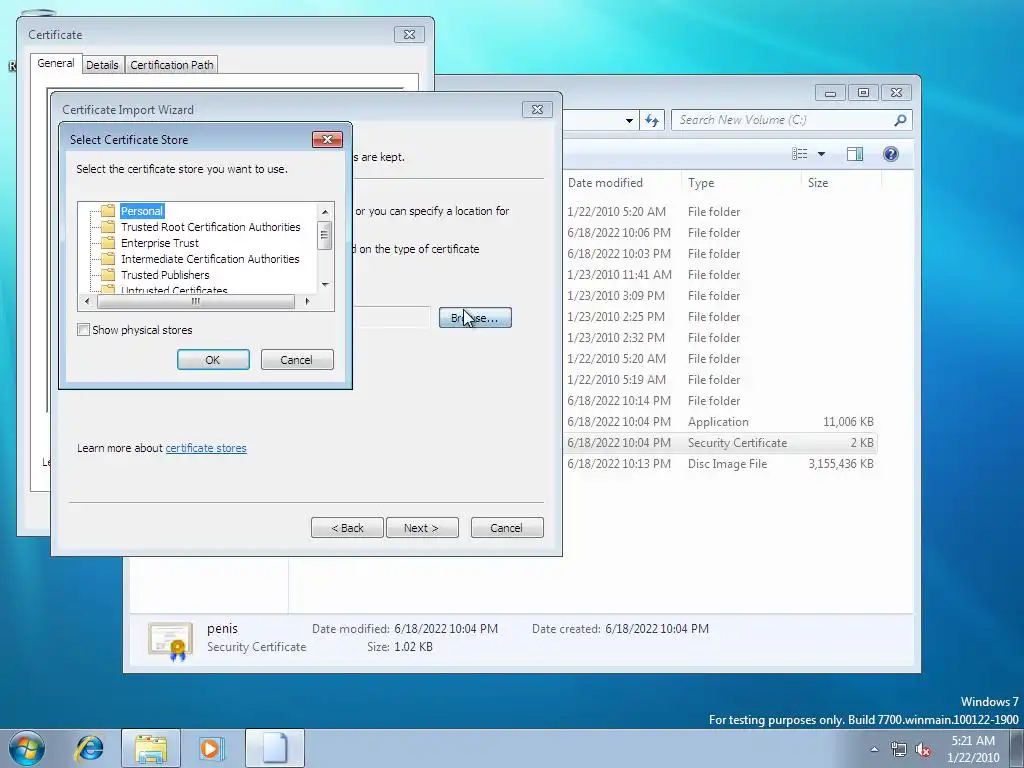Open the Certification Path tab

[x=171, y=65]
